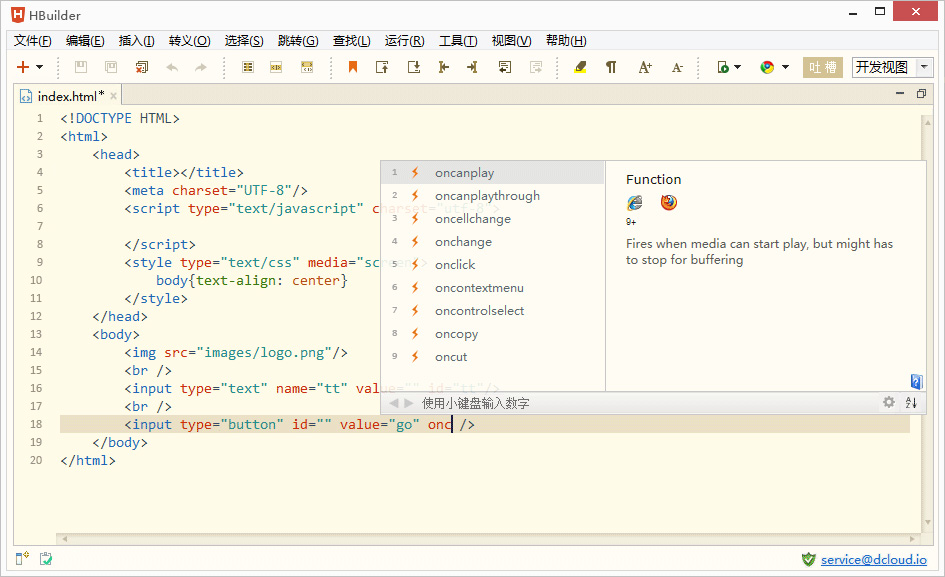Viewport: 945px width, 577px height.
Task: Click the settings gear in autocomplete popup
Action: [888, 402]
